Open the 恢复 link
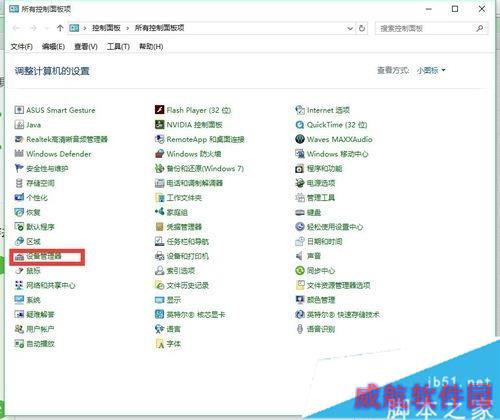This screenshot has width=500, height=420. click(x=33, y=212)
